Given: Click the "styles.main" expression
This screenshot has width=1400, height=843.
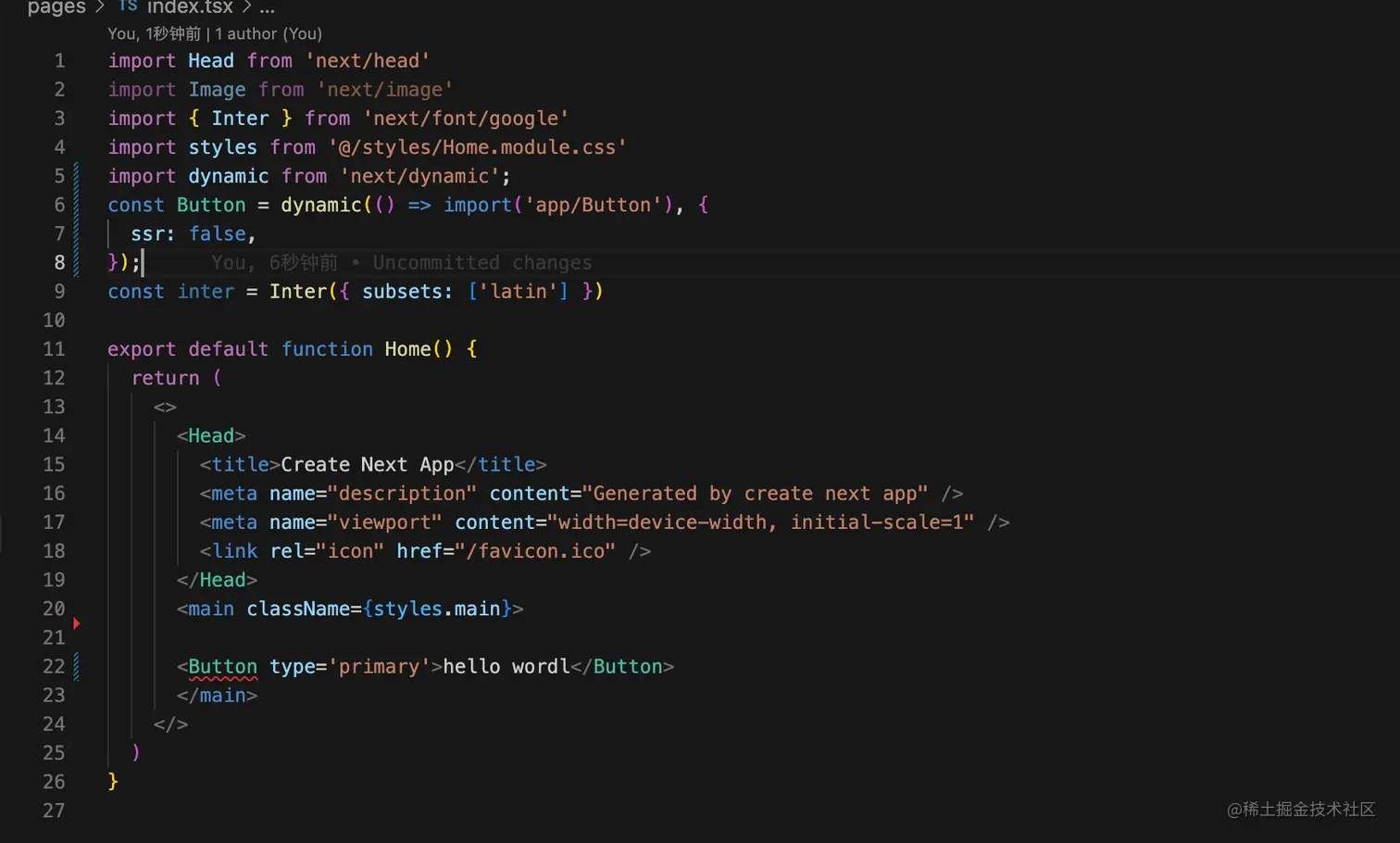Looking at the screenshot, I should (437, 609).
